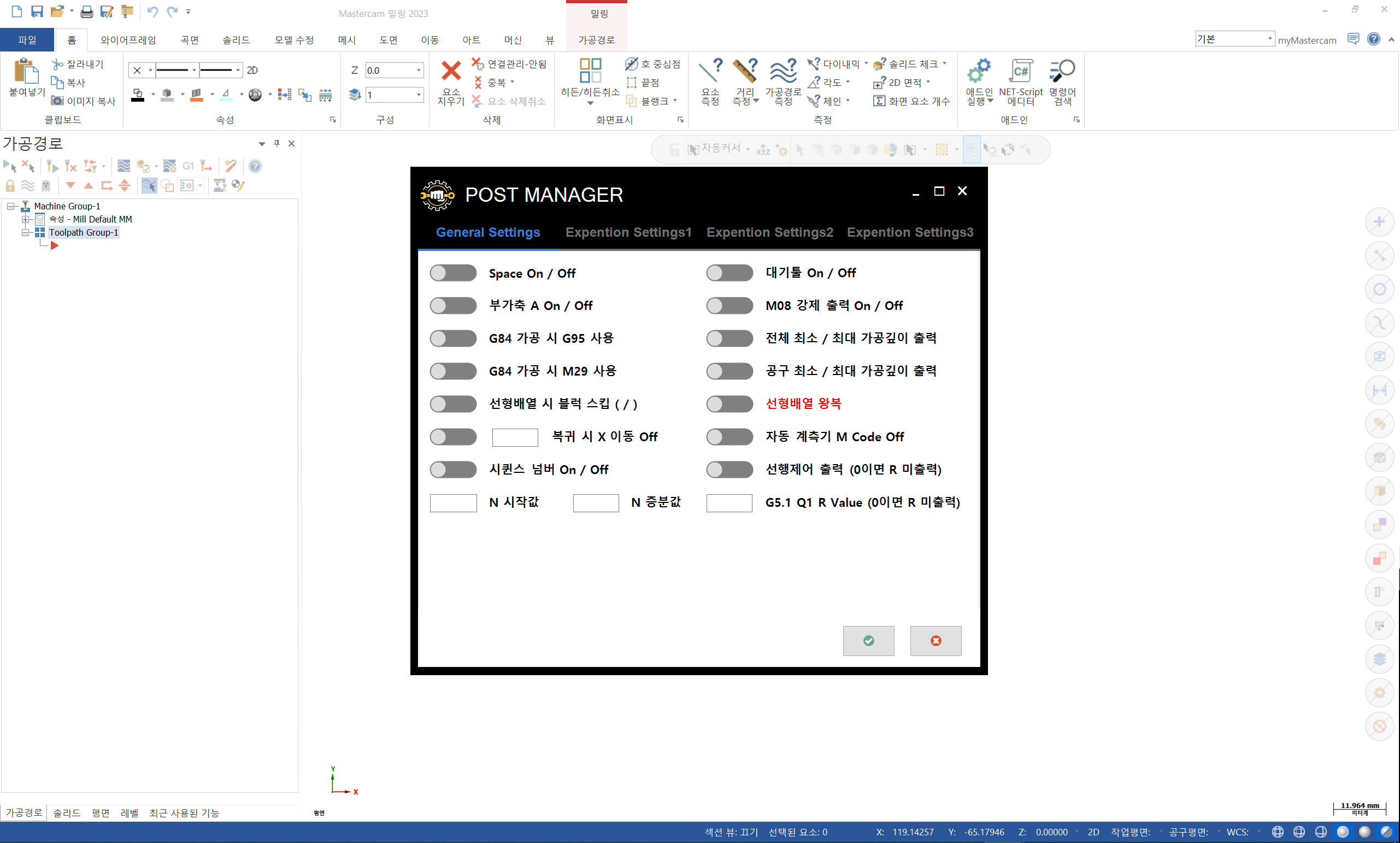Image resolution: width=1400 pixels, height=843 pixels.
Task: Click the 히든/히든취소 icon
Action: [x=590, y=72]
